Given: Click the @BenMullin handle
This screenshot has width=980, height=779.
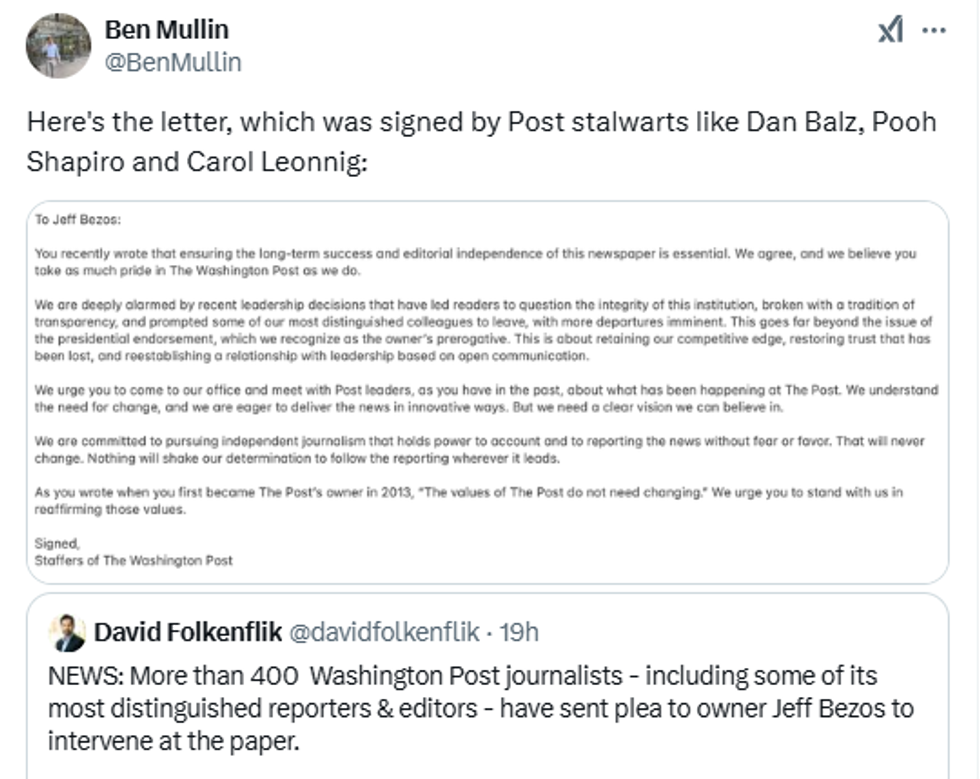Looking at the screenshot, I should 173,62.
